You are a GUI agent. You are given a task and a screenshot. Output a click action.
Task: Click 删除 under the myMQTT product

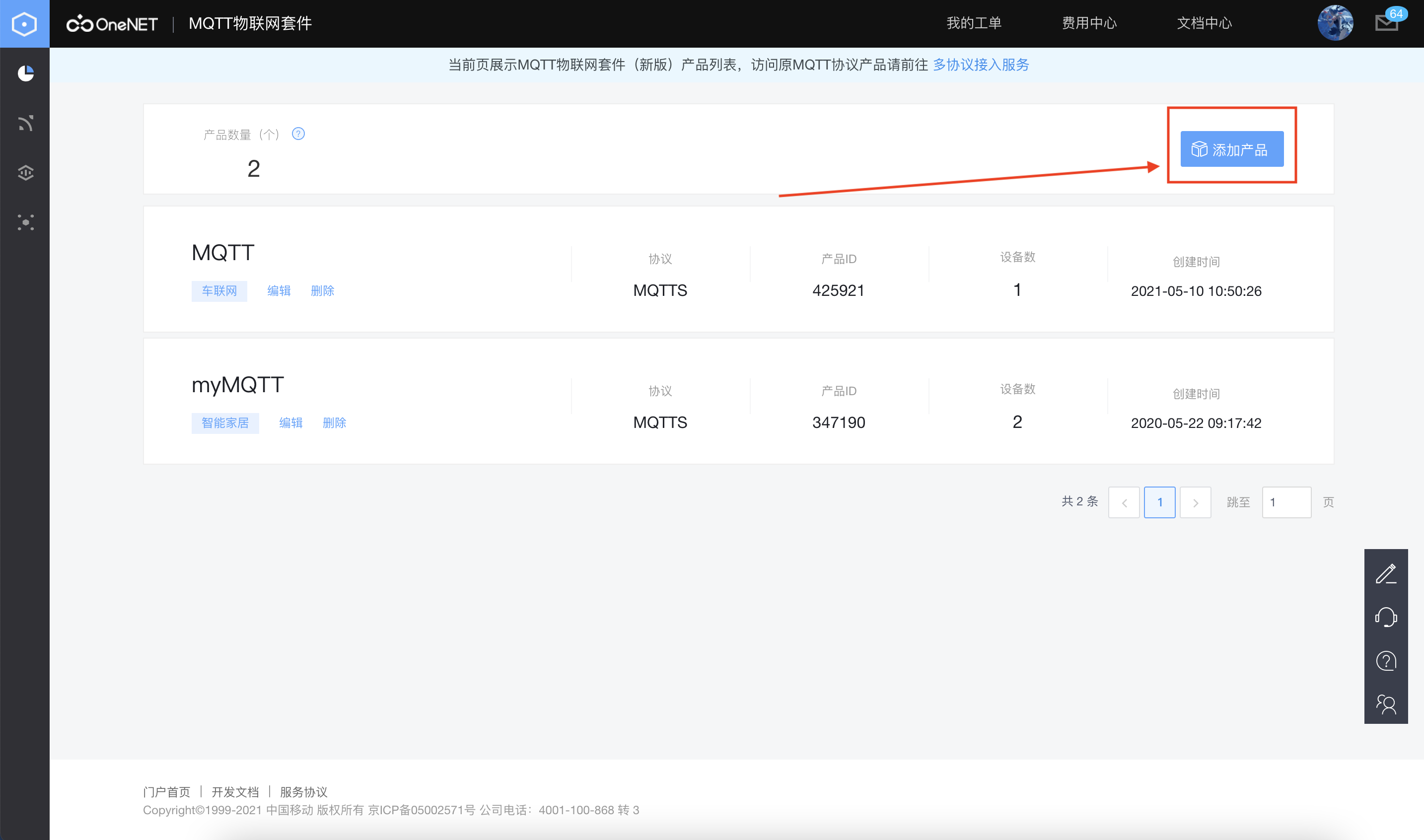335,423
